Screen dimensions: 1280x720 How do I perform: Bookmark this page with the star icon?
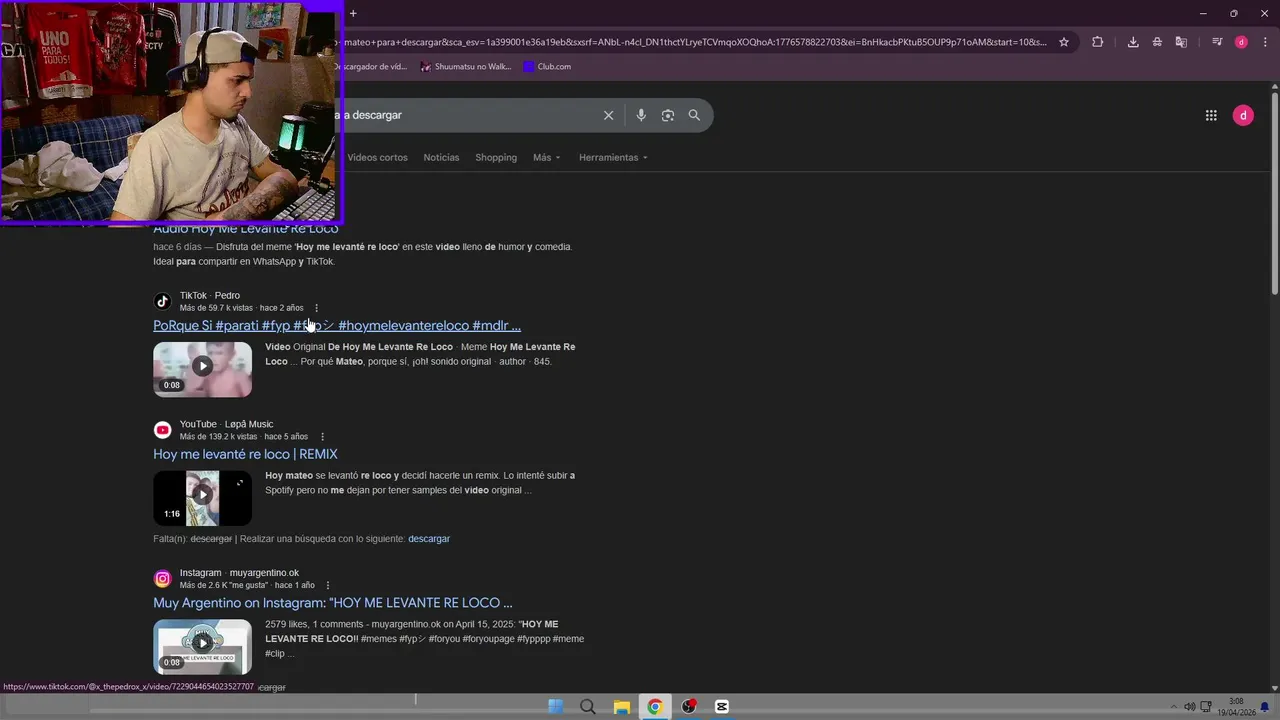[1064, 42]
